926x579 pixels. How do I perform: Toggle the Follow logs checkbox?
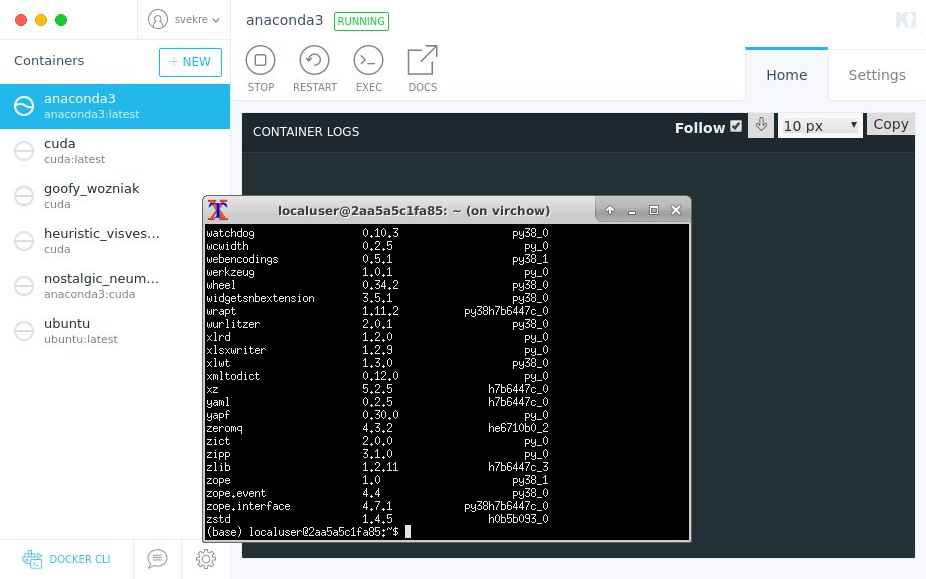[x=736, y=126]
